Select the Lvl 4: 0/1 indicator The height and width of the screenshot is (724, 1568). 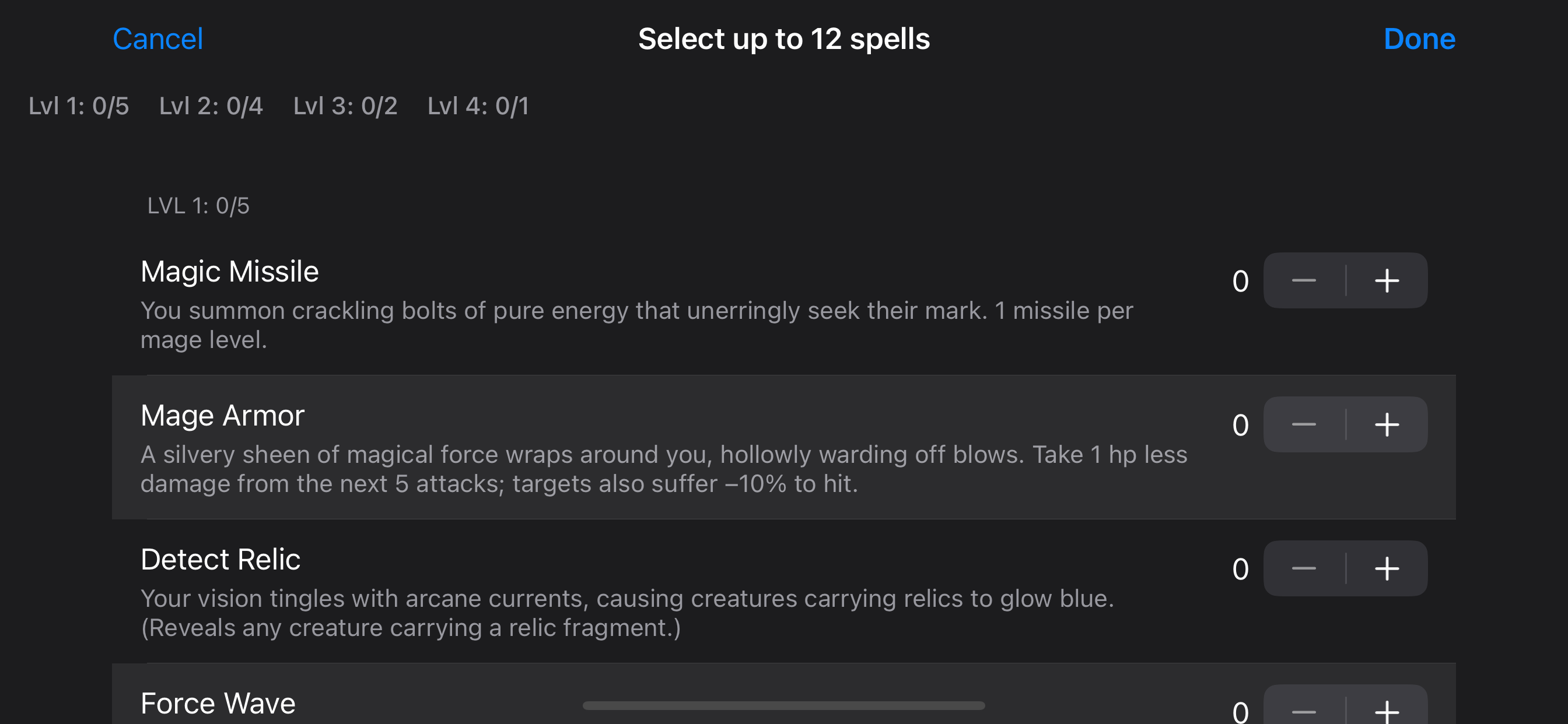pos(478,106)
